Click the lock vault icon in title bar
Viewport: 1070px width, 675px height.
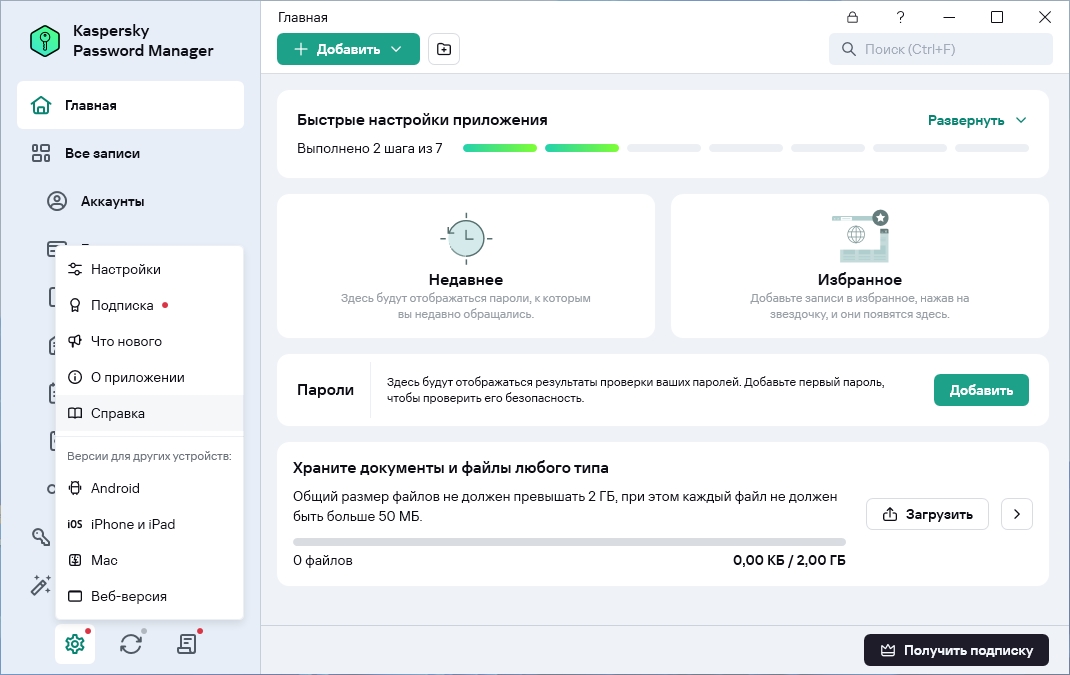click(852, 17)
